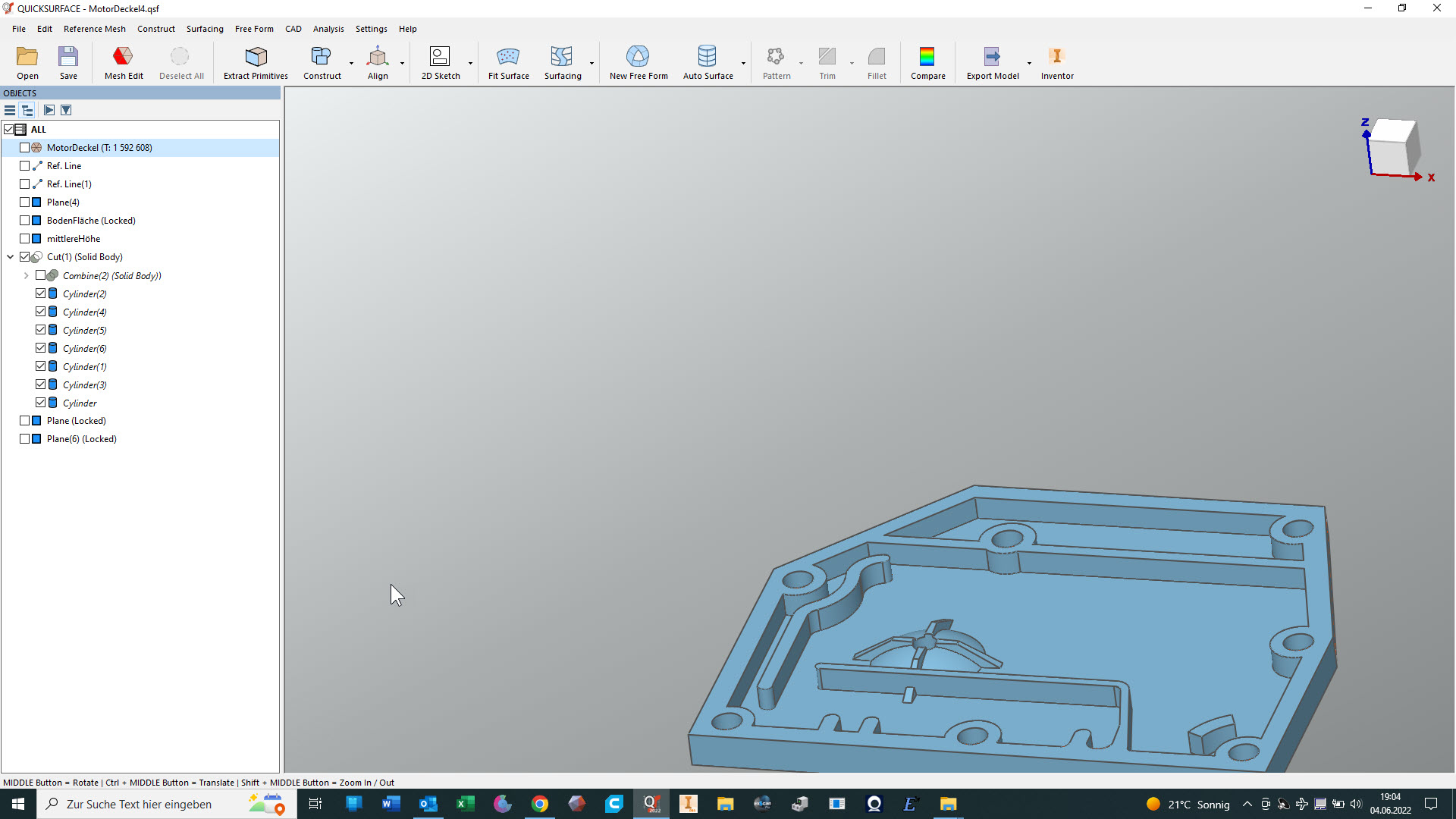This screenshot has width=1456, height=819.
Task: Select the Fit Surface tool
Action: [508, 62]
